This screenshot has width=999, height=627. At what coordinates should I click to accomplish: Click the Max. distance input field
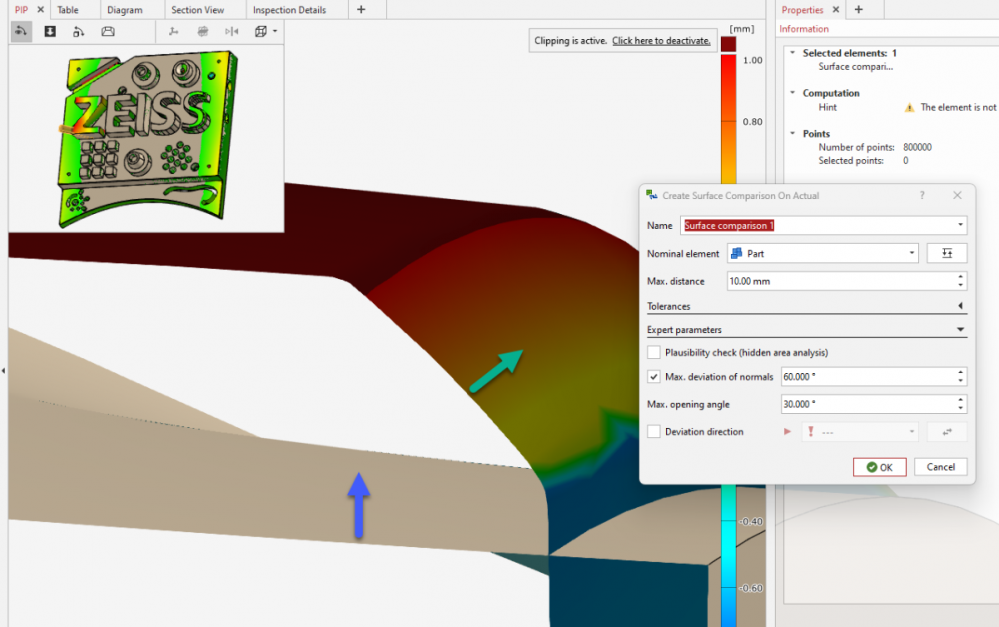[x=840, y=282]
